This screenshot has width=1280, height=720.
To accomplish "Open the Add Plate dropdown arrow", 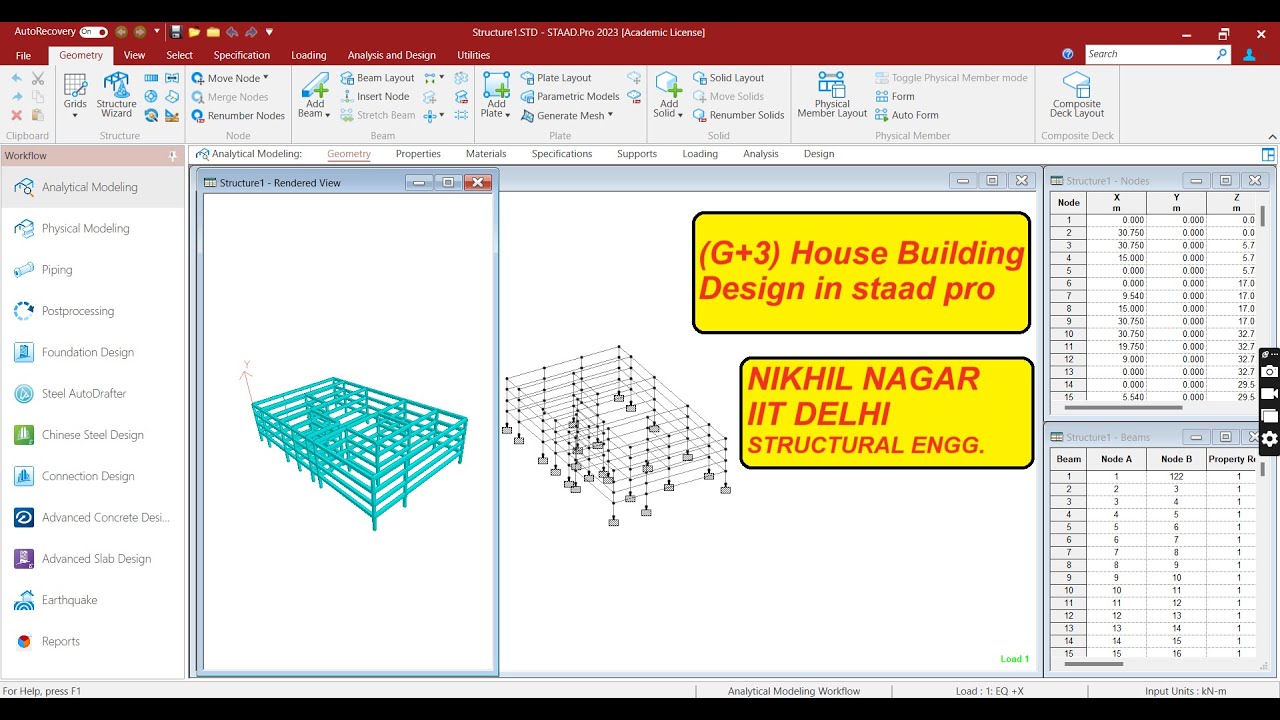I will click(x=507, y=114).
